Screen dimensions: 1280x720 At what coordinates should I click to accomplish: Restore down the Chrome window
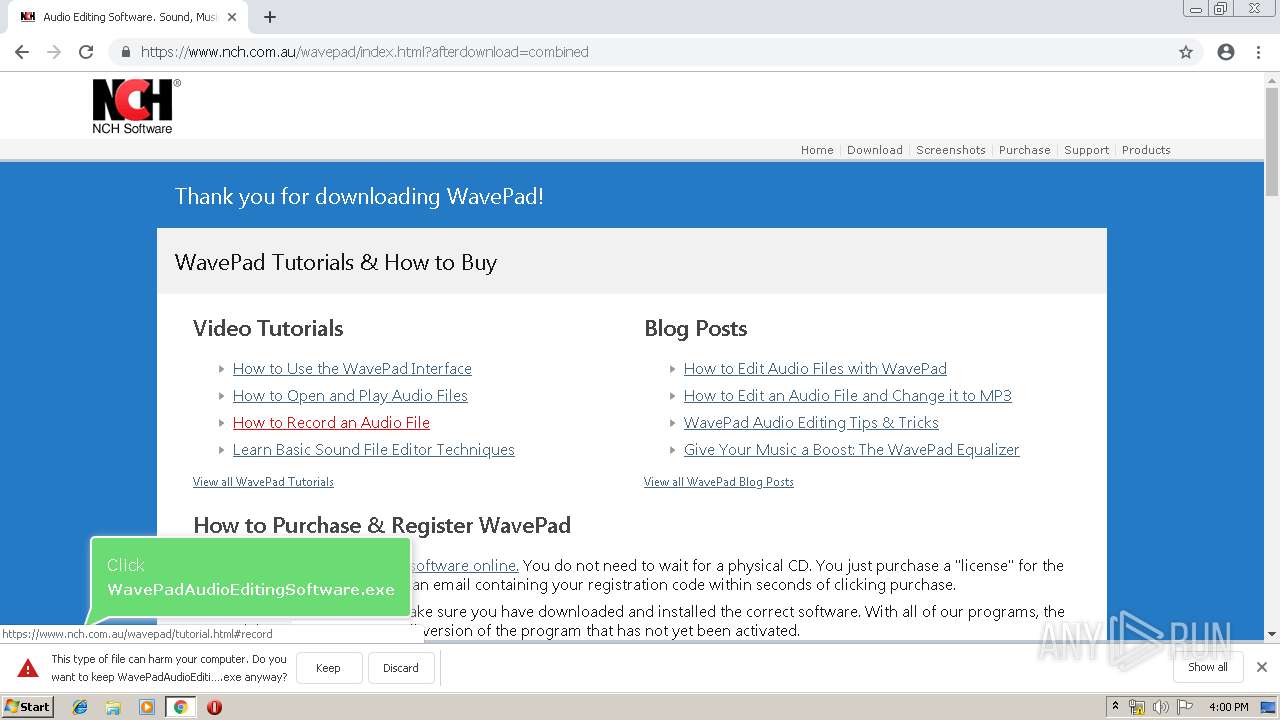[1221, 9]
